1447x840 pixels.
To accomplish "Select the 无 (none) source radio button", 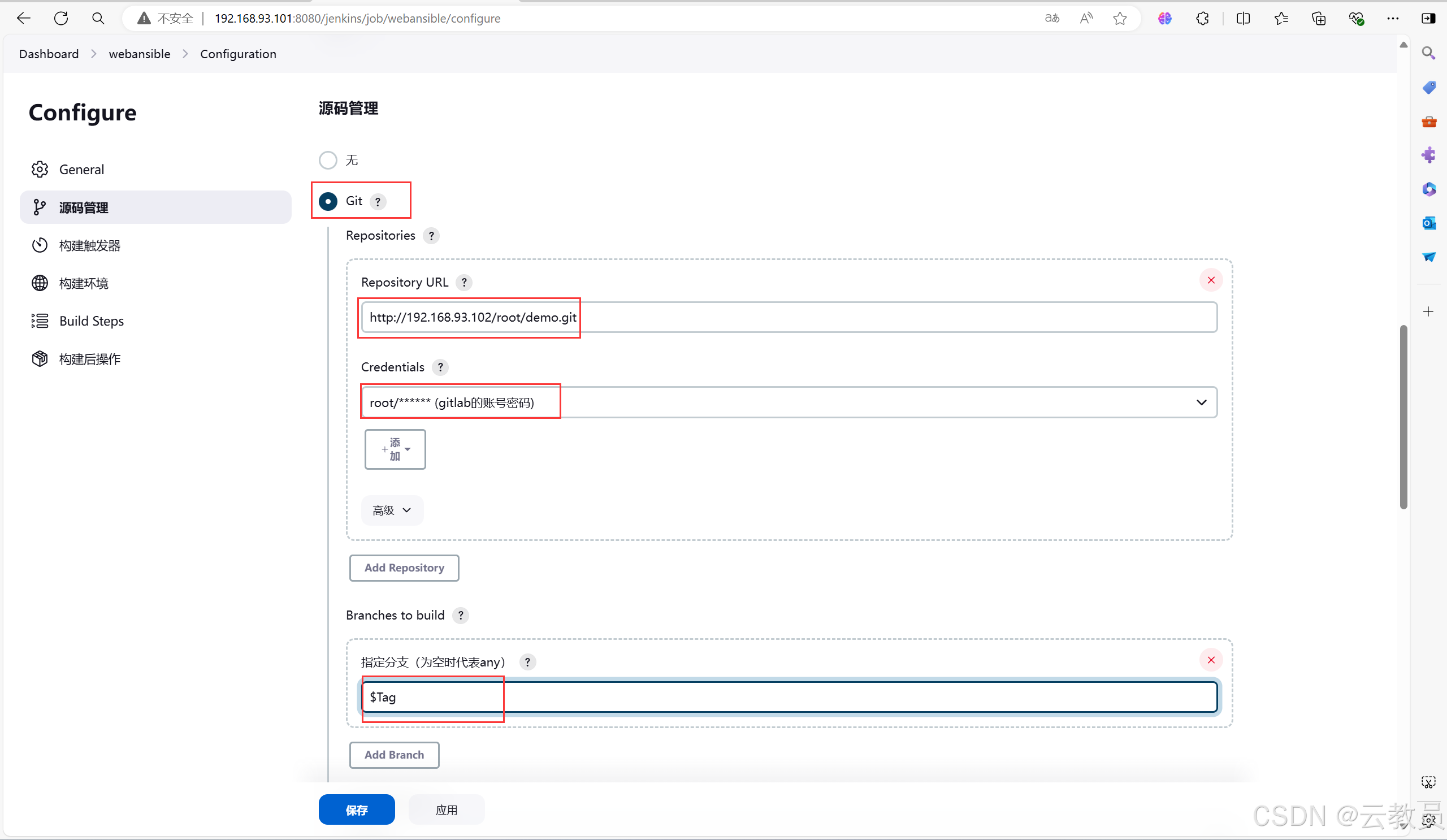I will (328, 160).
